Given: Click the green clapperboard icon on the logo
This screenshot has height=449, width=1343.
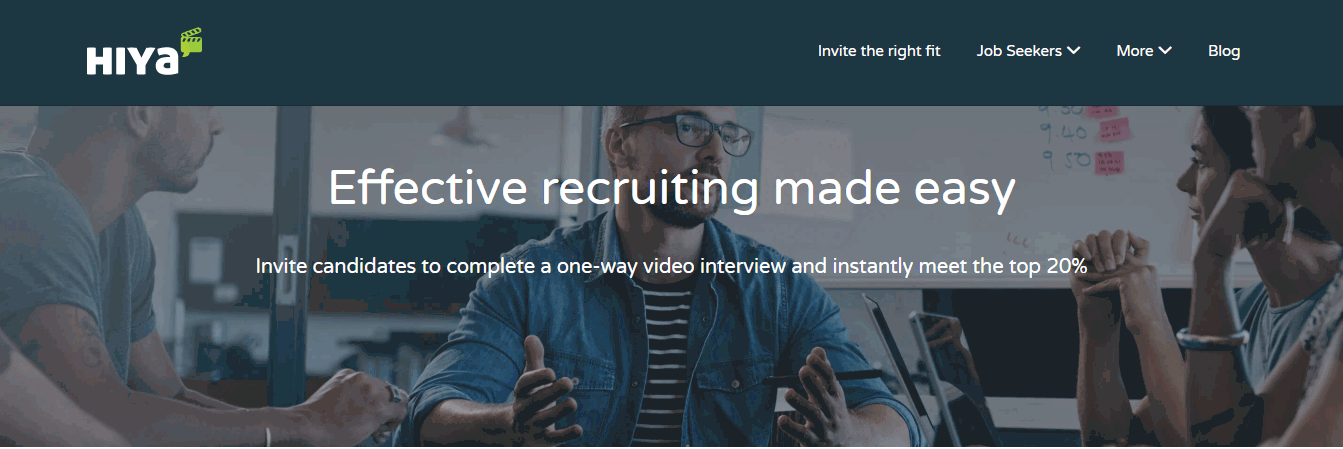Looking at the screenshot, I should point(190,43).
